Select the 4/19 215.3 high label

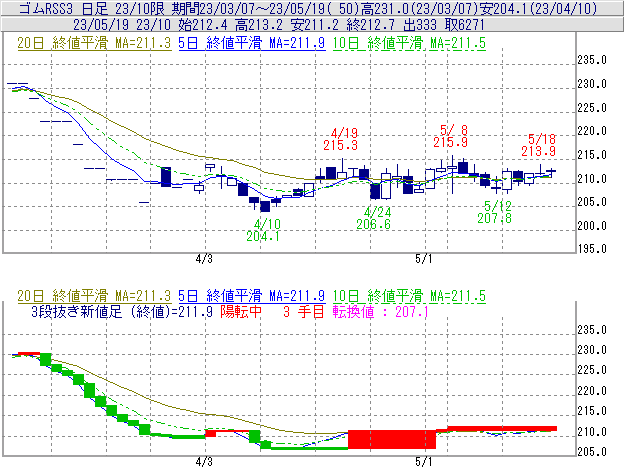(341, 139)
